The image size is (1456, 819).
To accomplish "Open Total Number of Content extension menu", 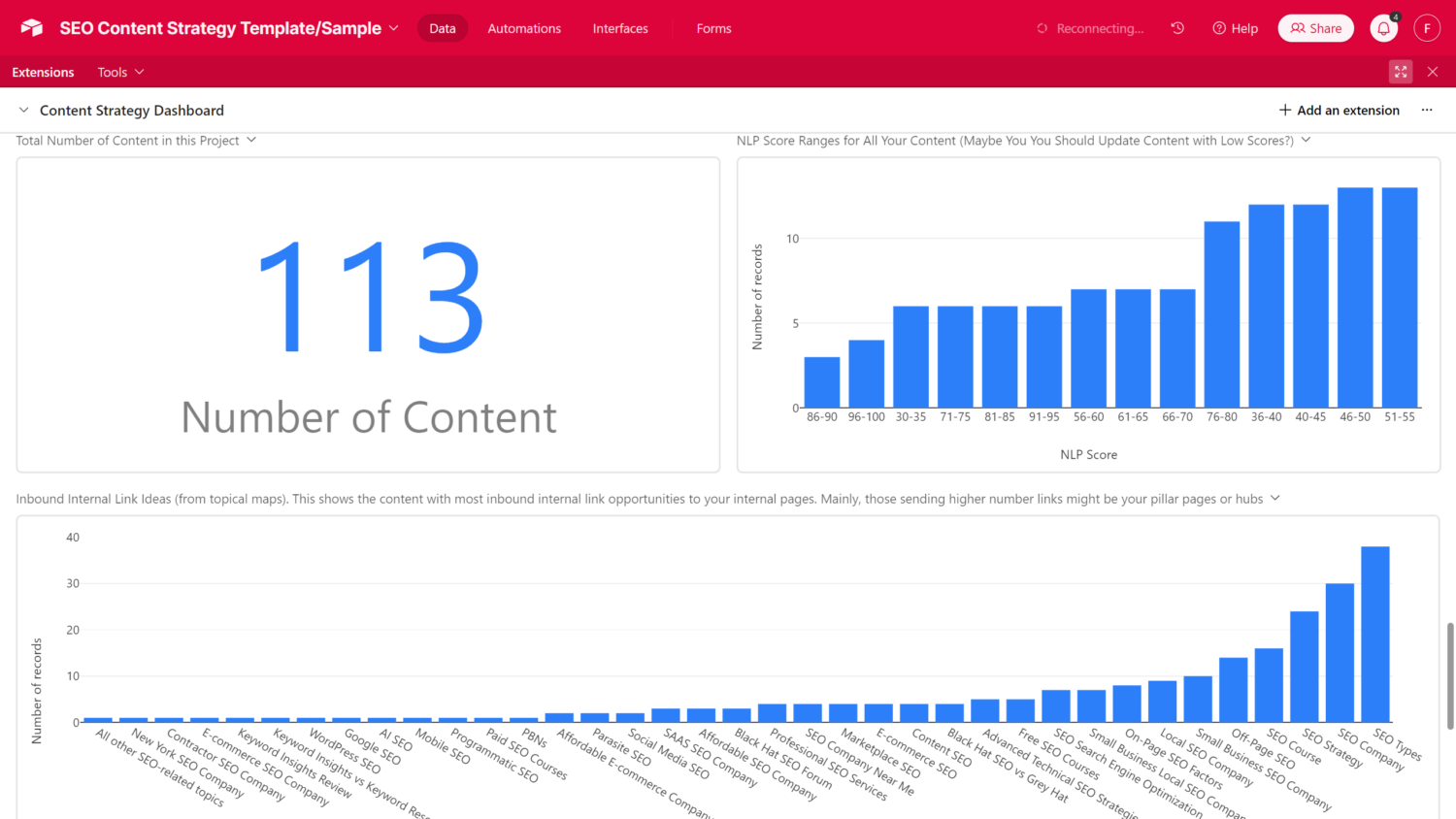I will pos(251,141).
